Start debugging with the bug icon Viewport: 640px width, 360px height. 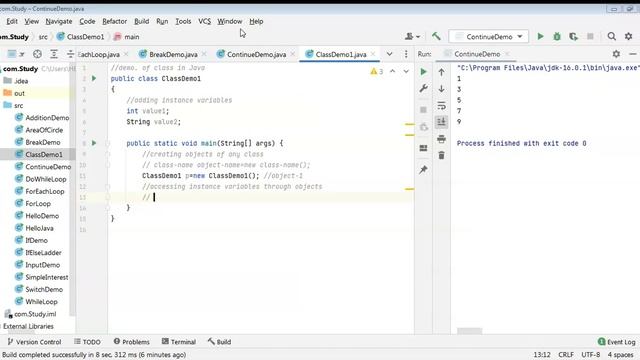[x=557, y=37]
